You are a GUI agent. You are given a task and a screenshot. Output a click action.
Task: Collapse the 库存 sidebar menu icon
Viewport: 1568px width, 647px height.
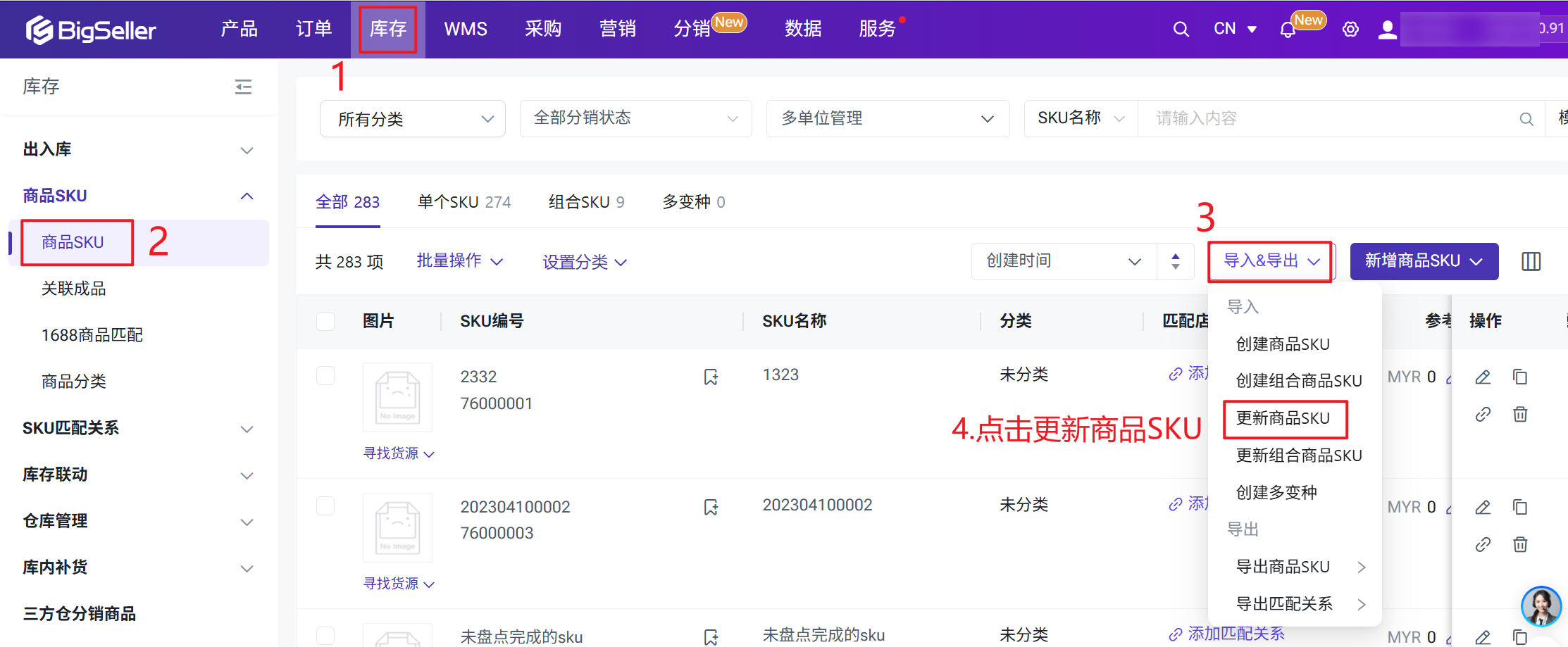point(243,87)
